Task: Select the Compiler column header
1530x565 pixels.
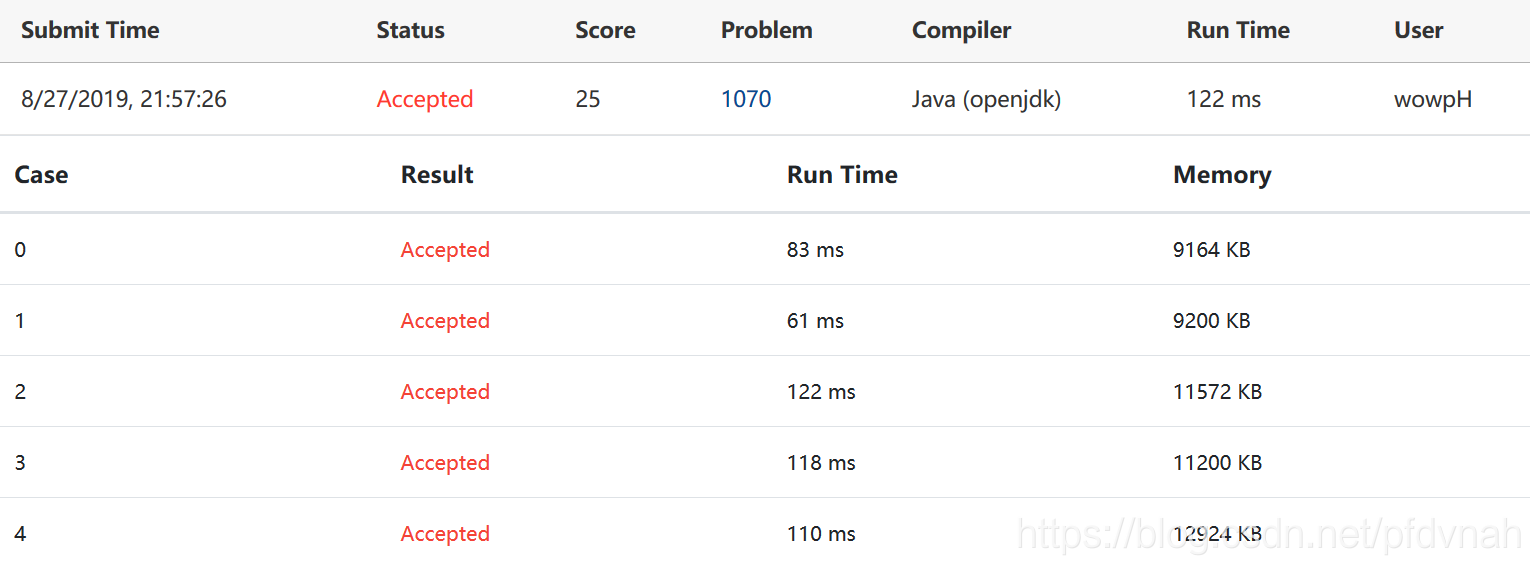Action: 962,30
